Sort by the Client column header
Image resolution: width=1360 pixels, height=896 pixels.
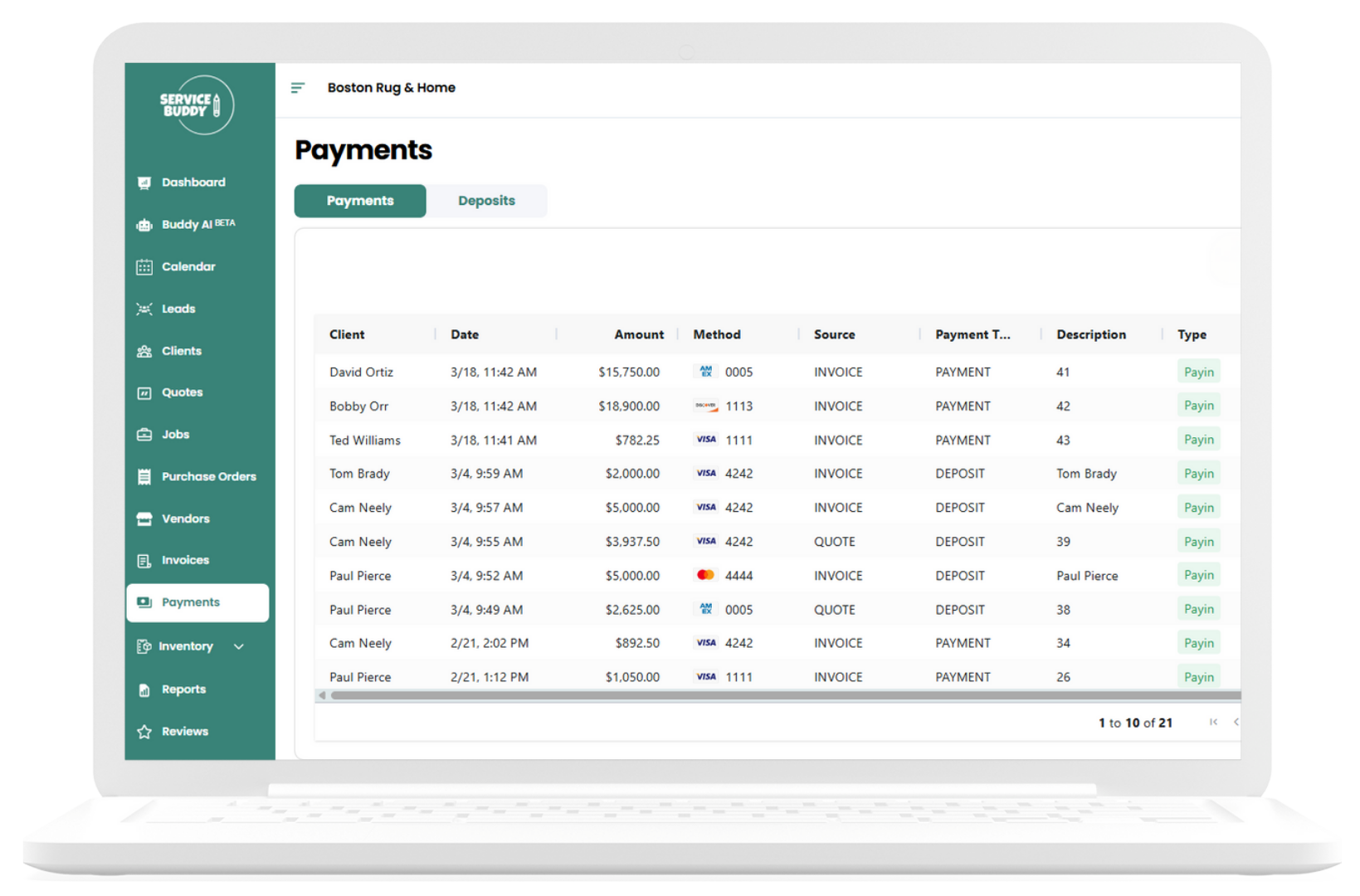click(x=347, y=334)
